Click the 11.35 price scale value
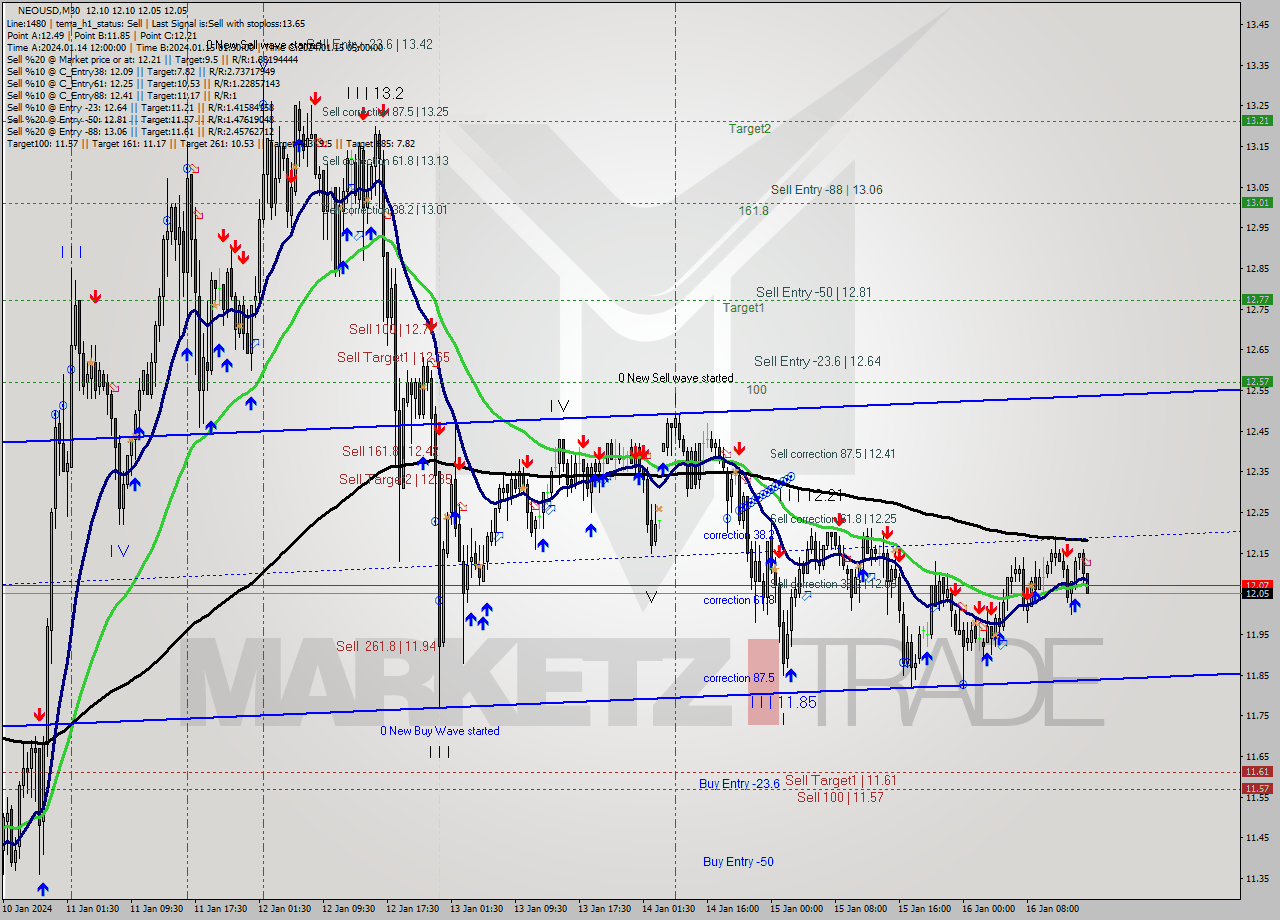This screenshot has width=1280, height=920. point(1257,879)
